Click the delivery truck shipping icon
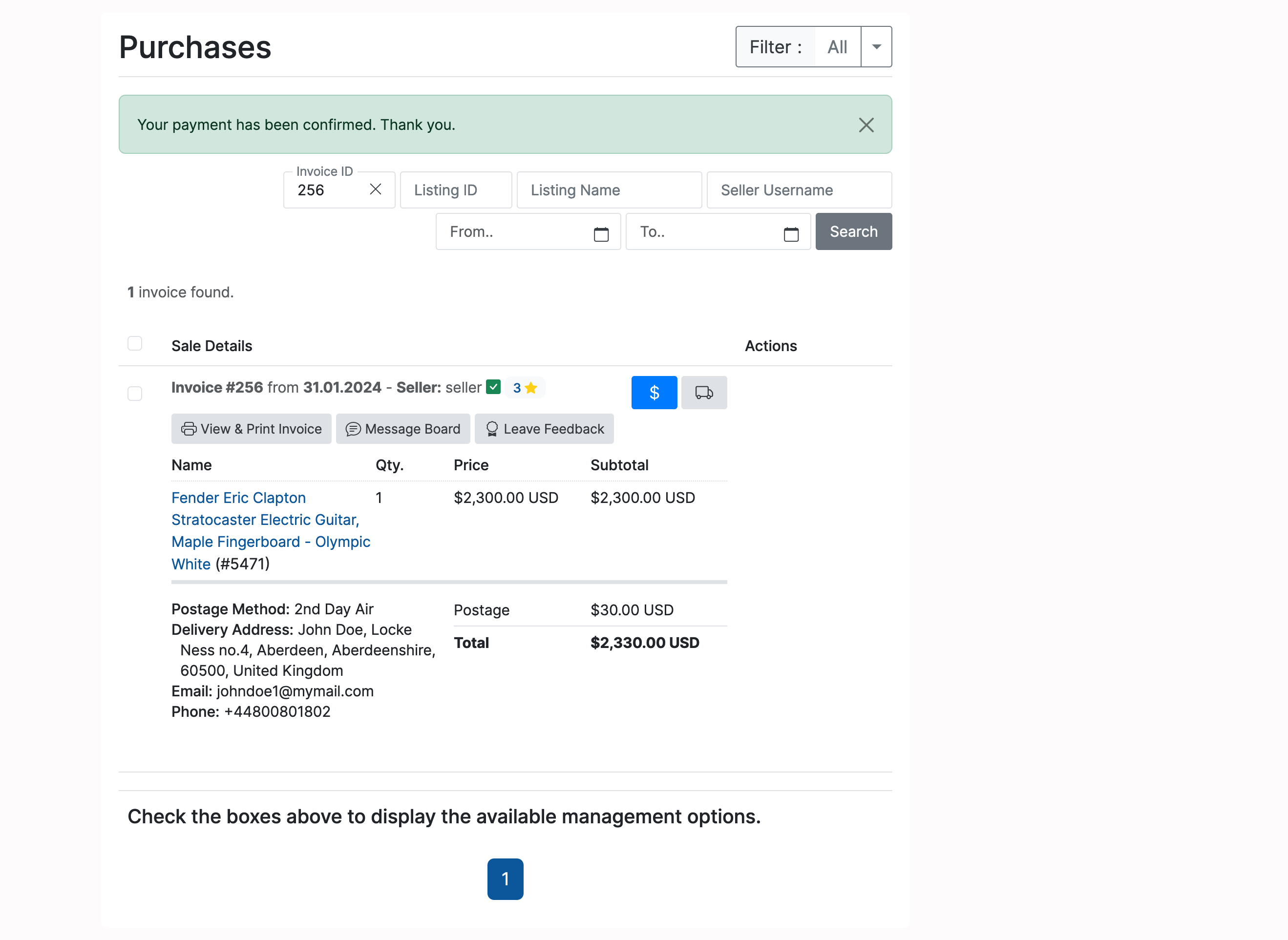Viewport: 1288px width, 940px height. click(704, 393)
